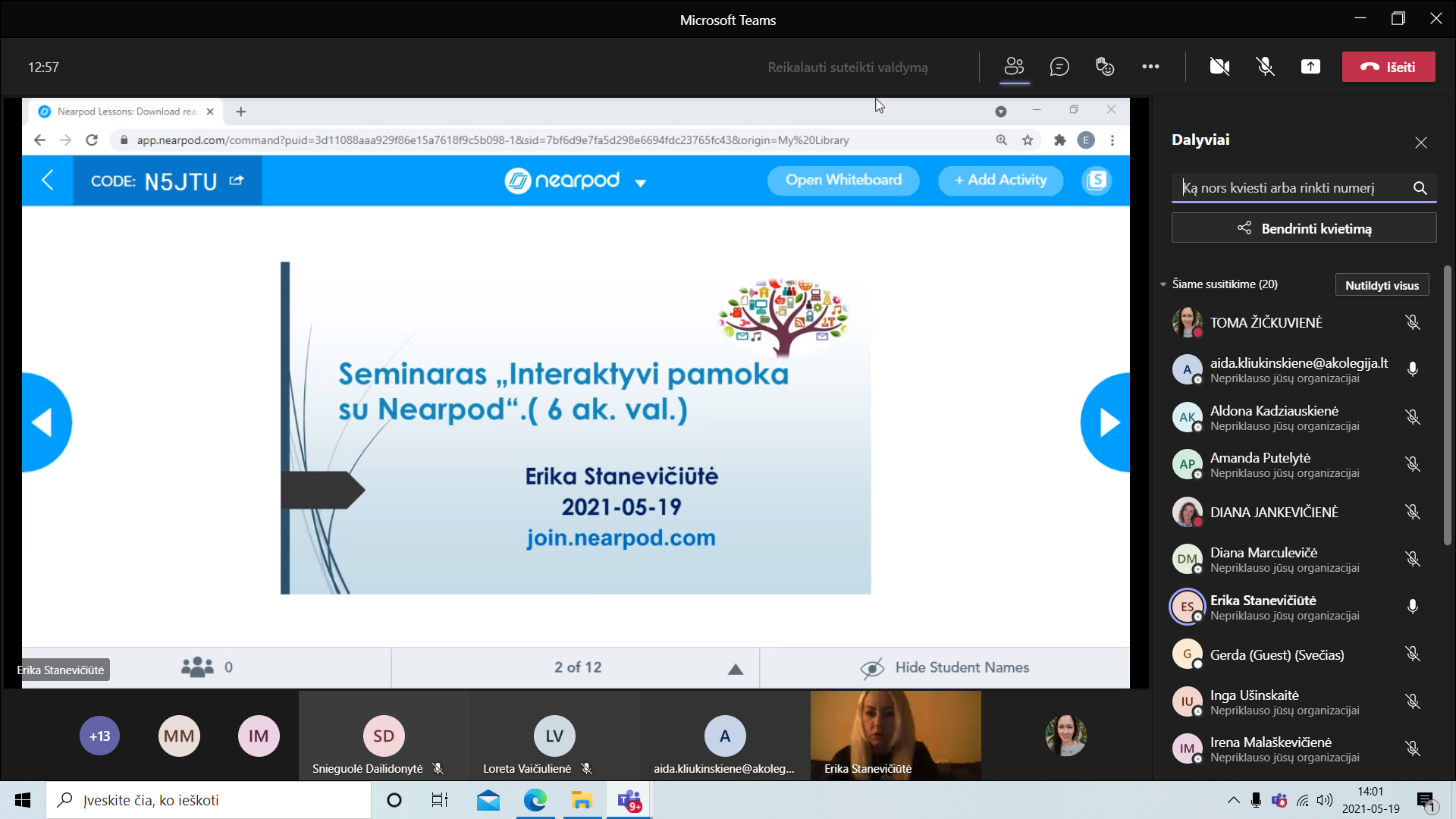Click the Loreta Vaičiulienė participant tile
The image size is (1456, 819).
click(x=554, y=735)
